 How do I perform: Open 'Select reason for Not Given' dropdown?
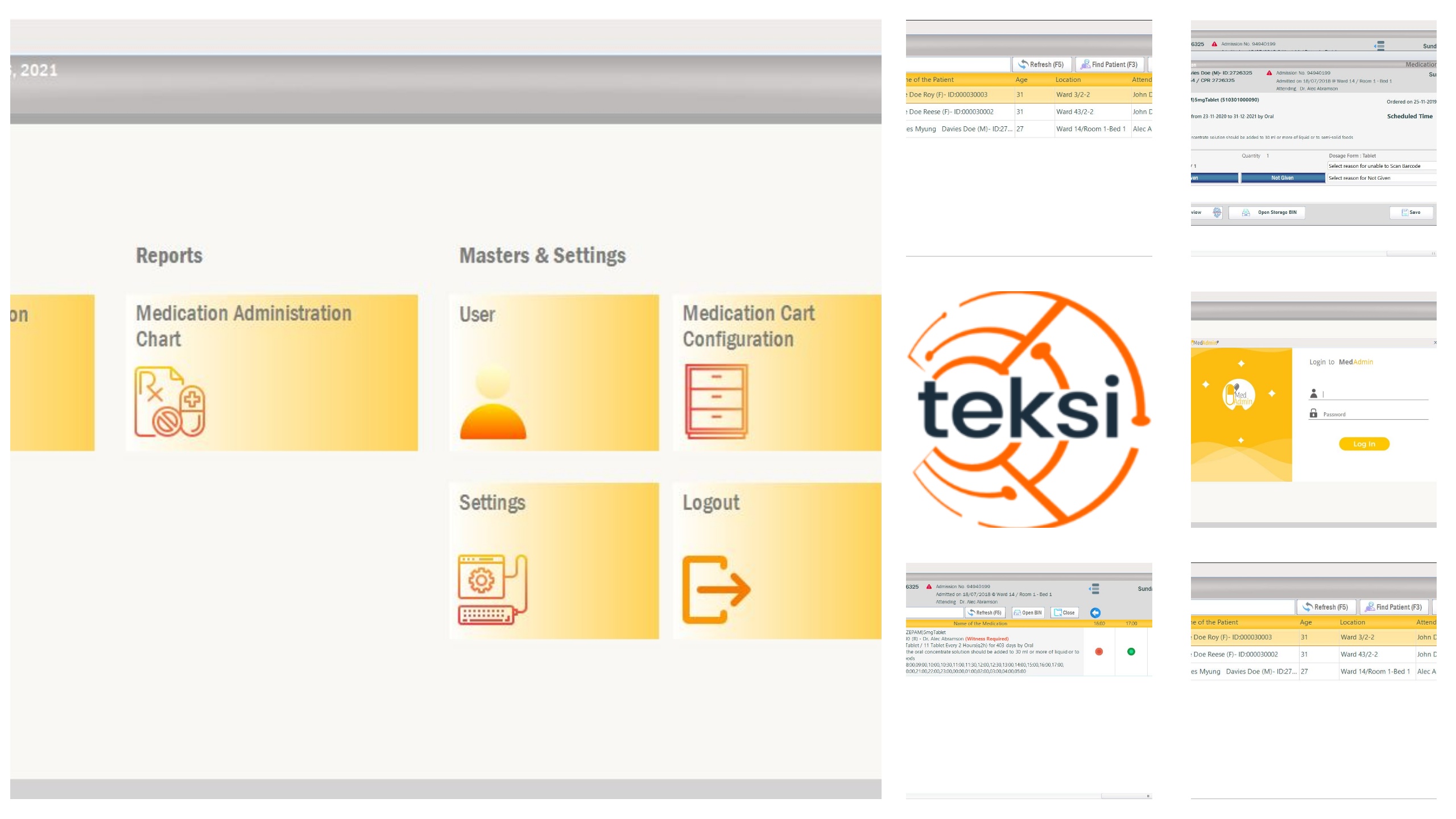point(1382,178)
